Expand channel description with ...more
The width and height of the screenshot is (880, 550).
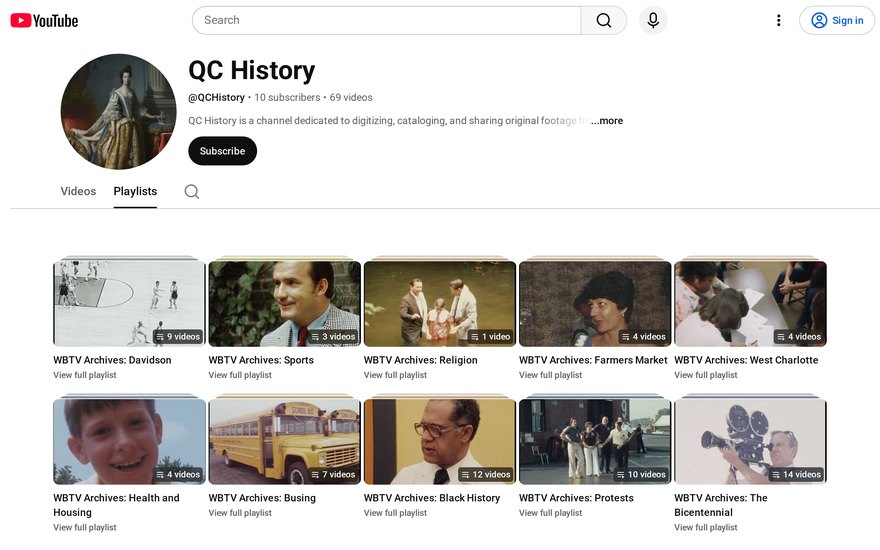point(607,121)
